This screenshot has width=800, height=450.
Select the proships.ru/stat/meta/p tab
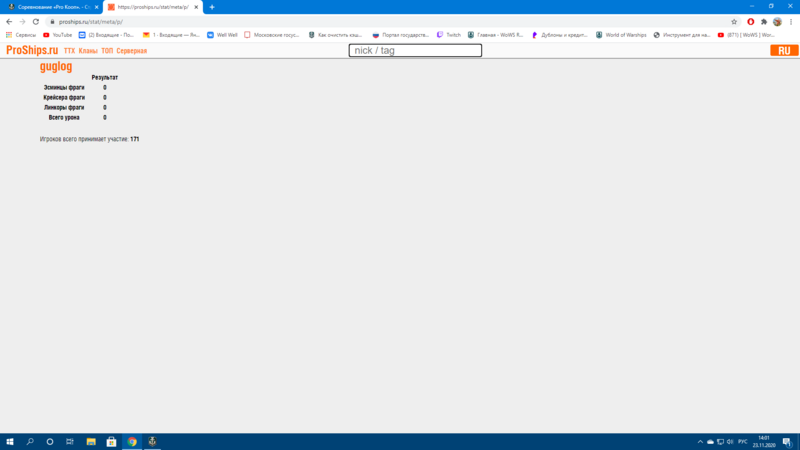point(153,7)
